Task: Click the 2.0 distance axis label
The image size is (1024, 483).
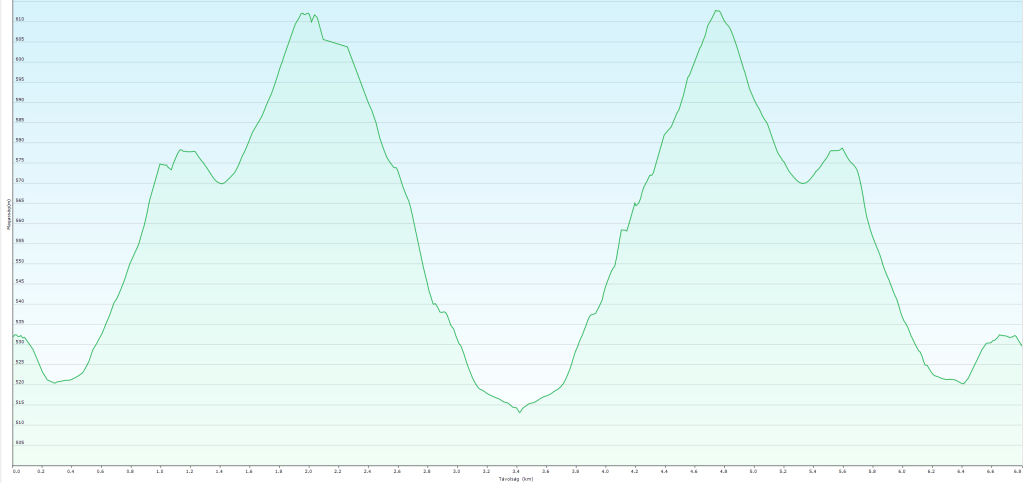Action: [309, 470]
